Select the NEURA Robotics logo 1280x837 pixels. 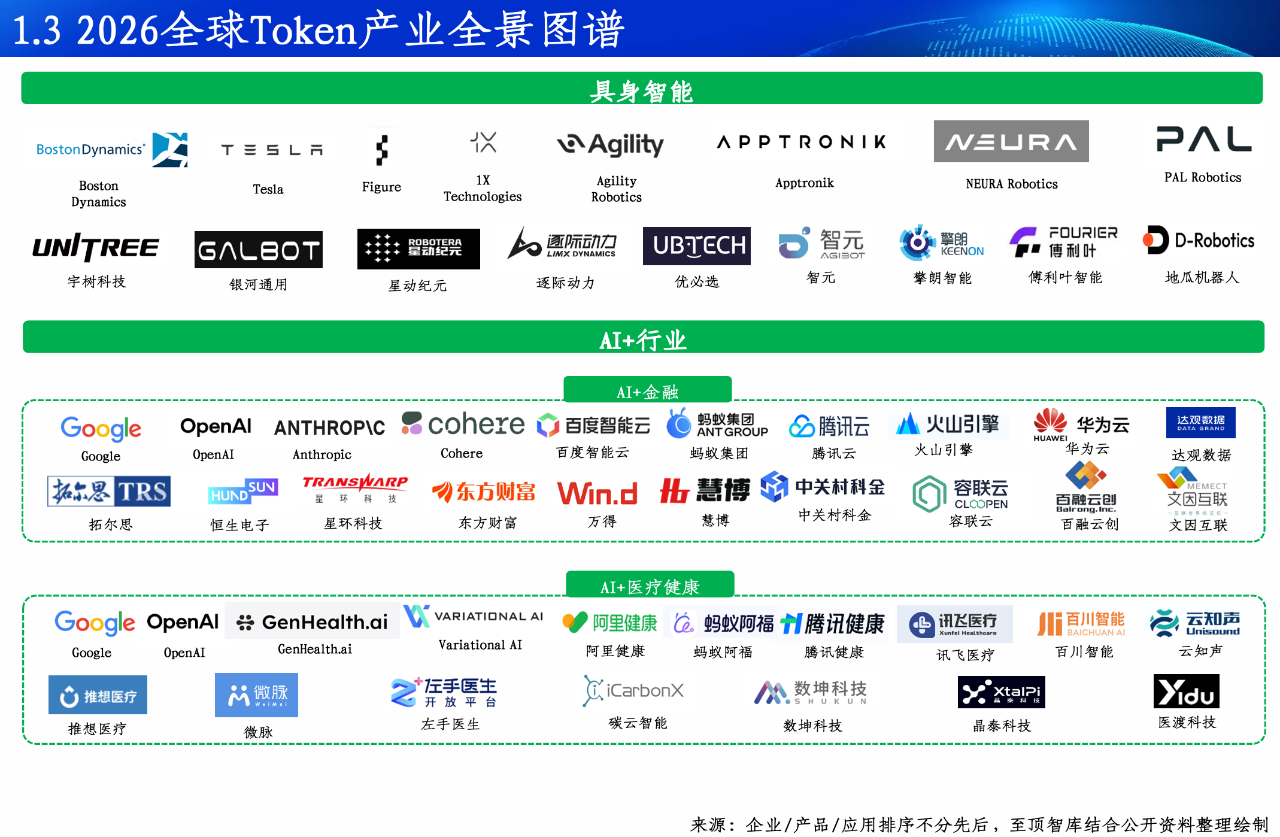(x=1011, y=141)
